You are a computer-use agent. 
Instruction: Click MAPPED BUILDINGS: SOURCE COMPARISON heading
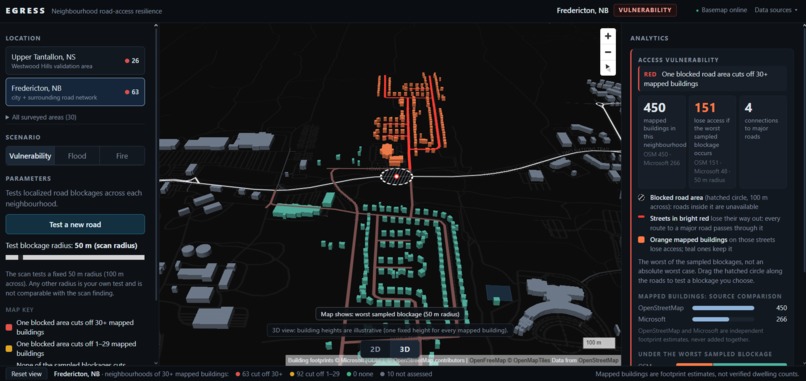click(x=710, y=296)
